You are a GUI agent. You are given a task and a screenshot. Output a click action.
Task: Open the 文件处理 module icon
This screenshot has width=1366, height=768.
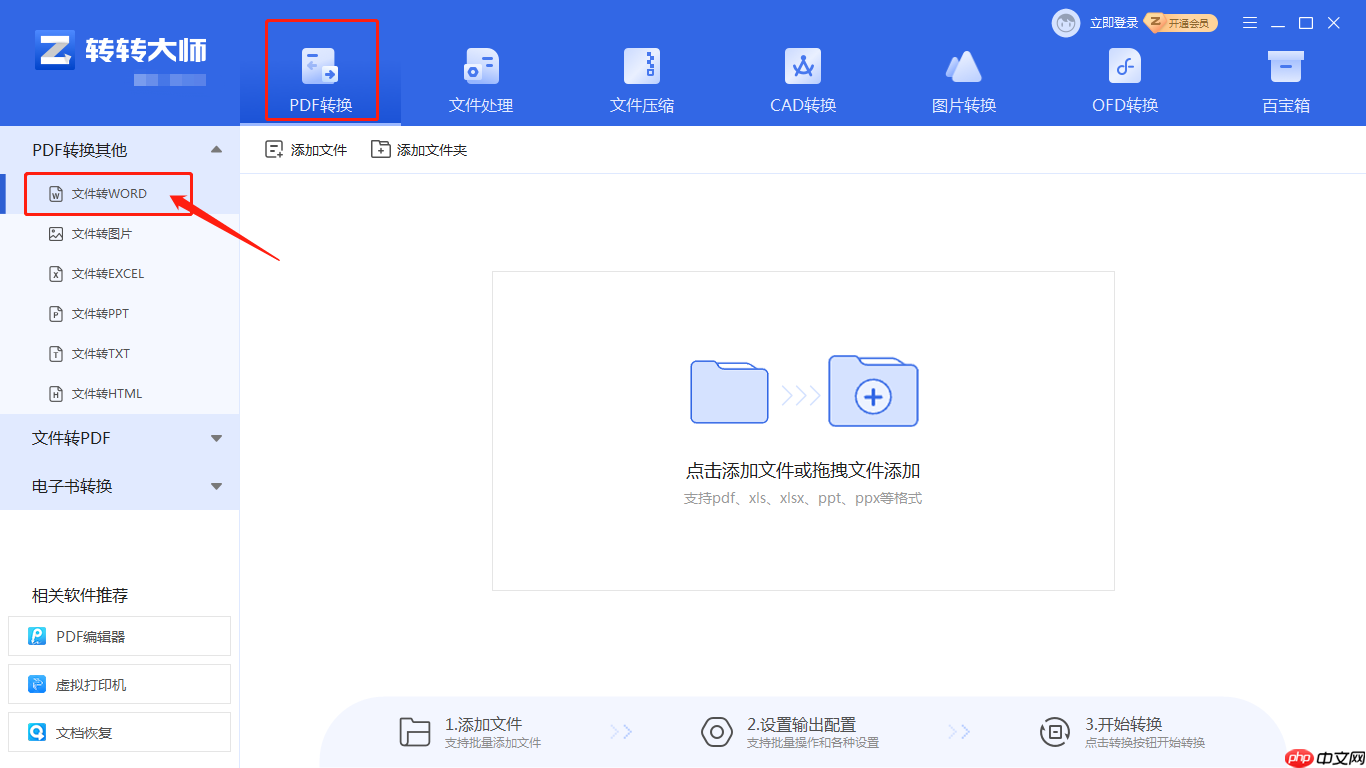tap(481, 66)
